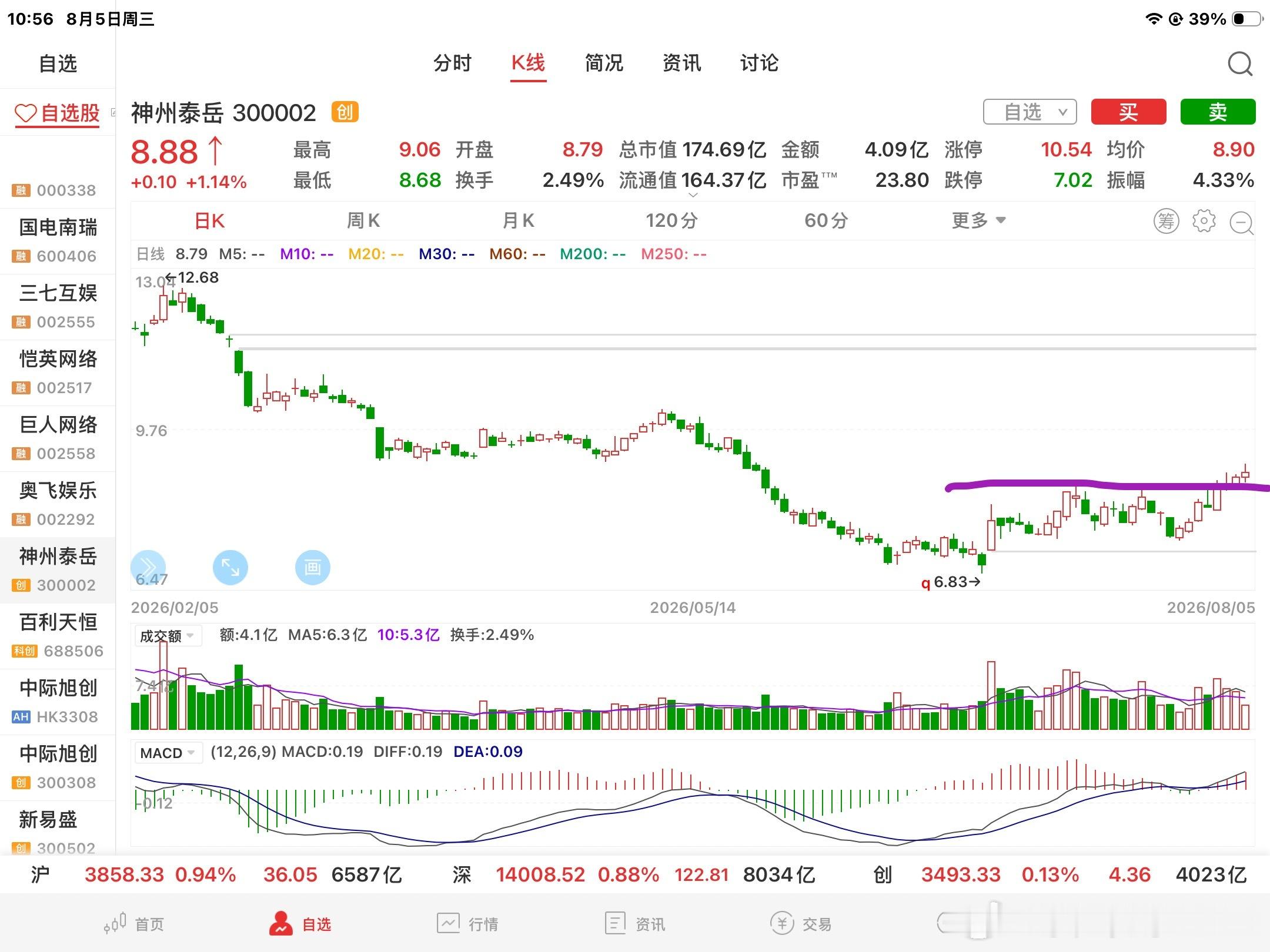1270x952 pixels.
Task: Open the 讨论 tab
Action: [759, 63]
